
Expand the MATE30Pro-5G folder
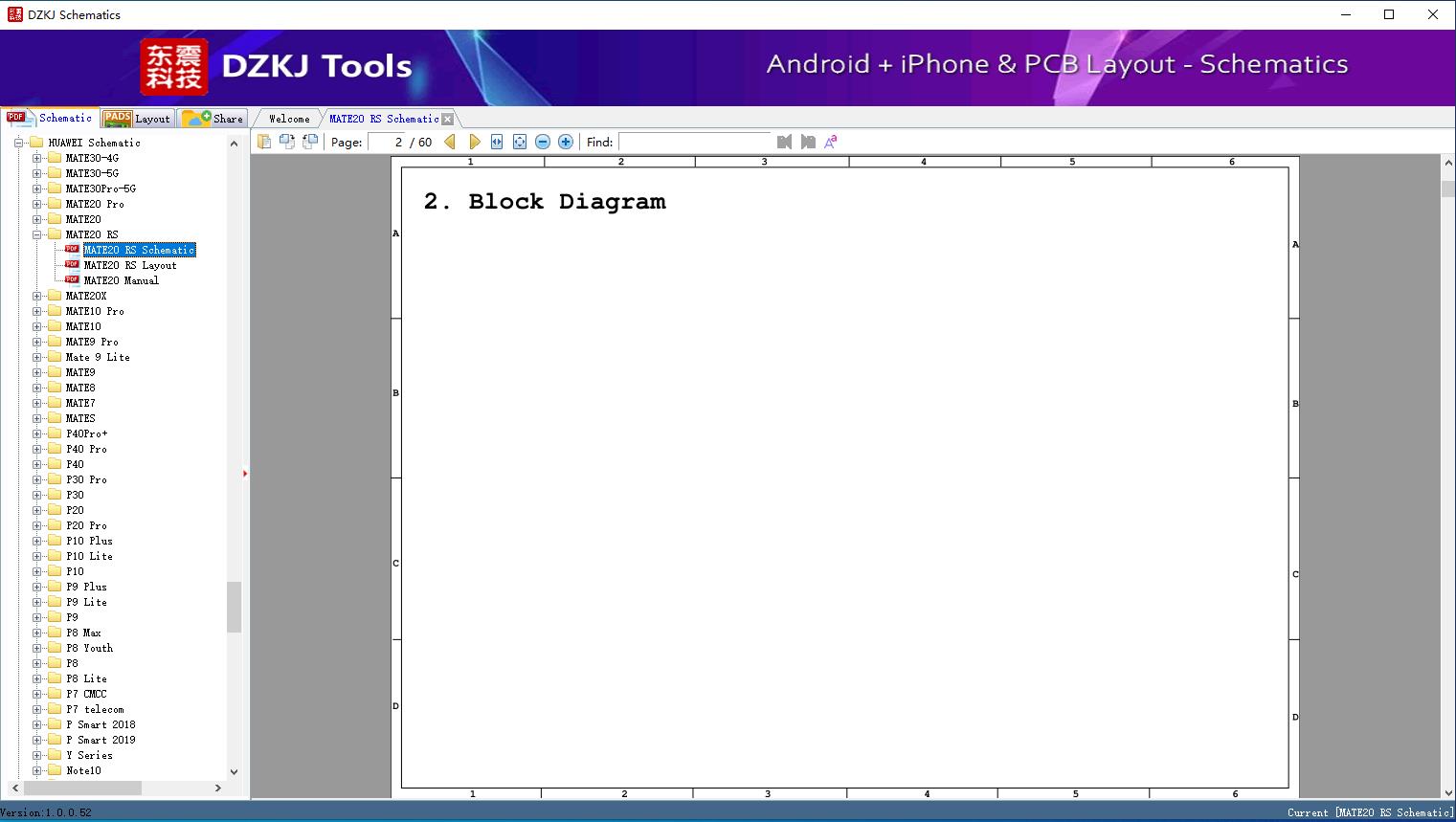[x=36, y=189]
